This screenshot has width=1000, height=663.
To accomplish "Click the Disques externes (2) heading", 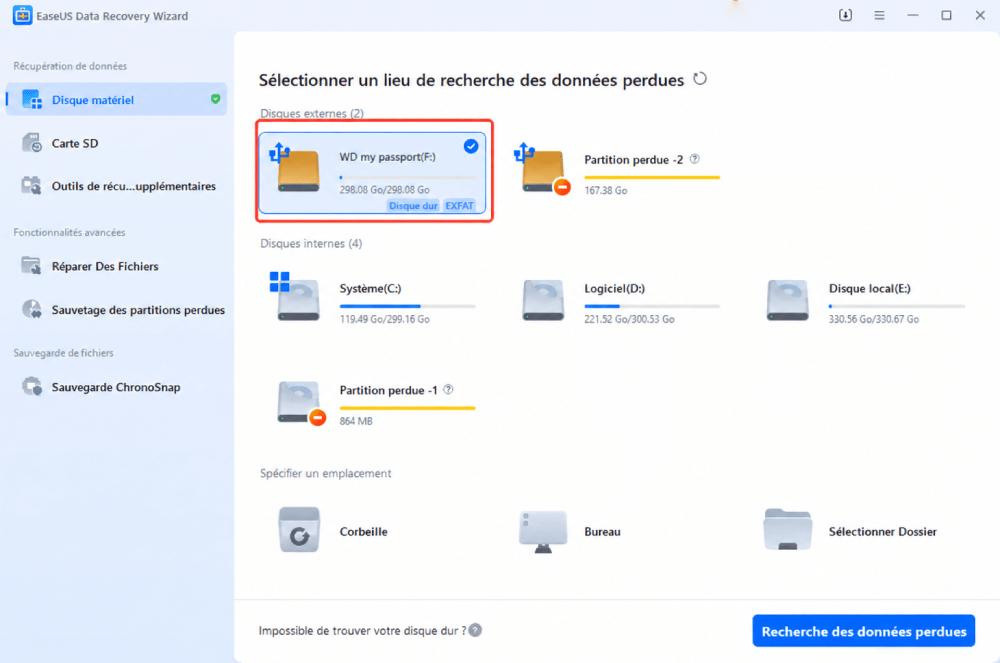I will point(311,113).
